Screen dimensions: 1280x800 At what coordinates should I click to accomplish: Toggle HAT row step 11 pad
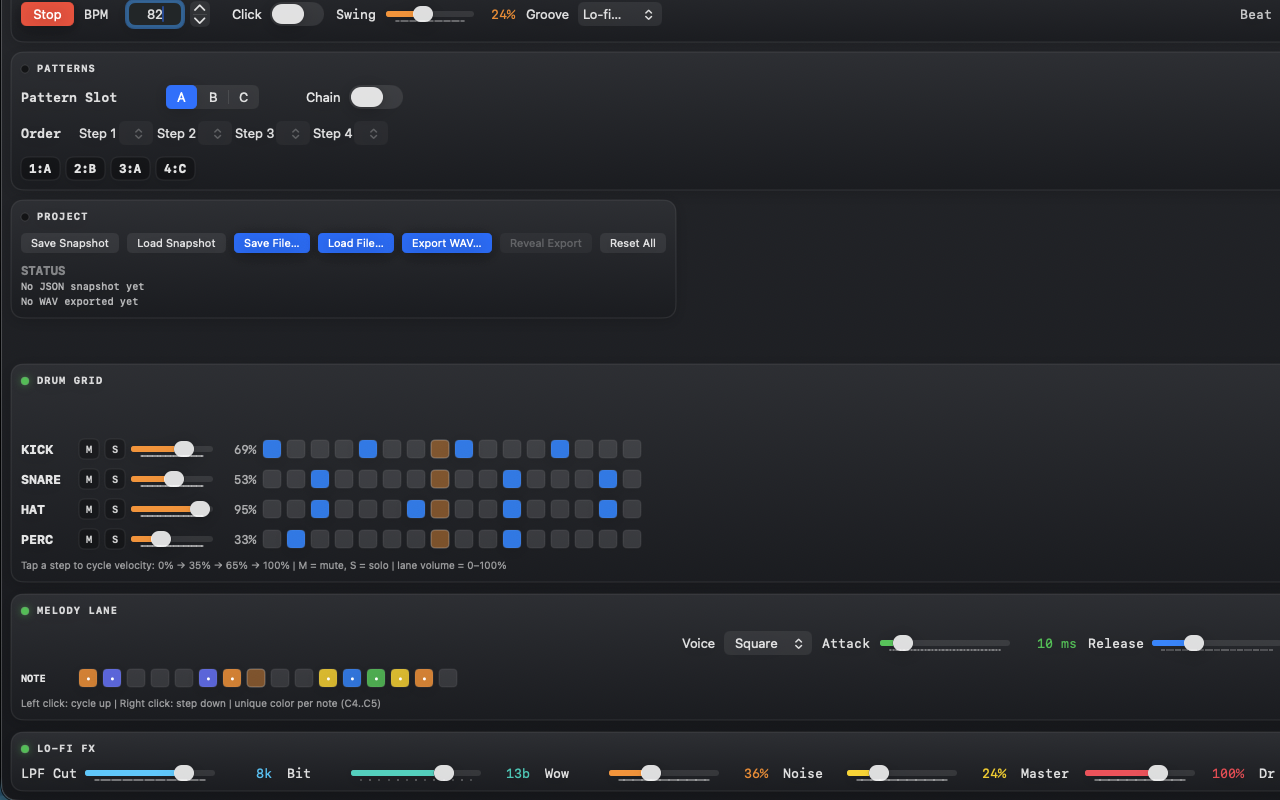512,509
